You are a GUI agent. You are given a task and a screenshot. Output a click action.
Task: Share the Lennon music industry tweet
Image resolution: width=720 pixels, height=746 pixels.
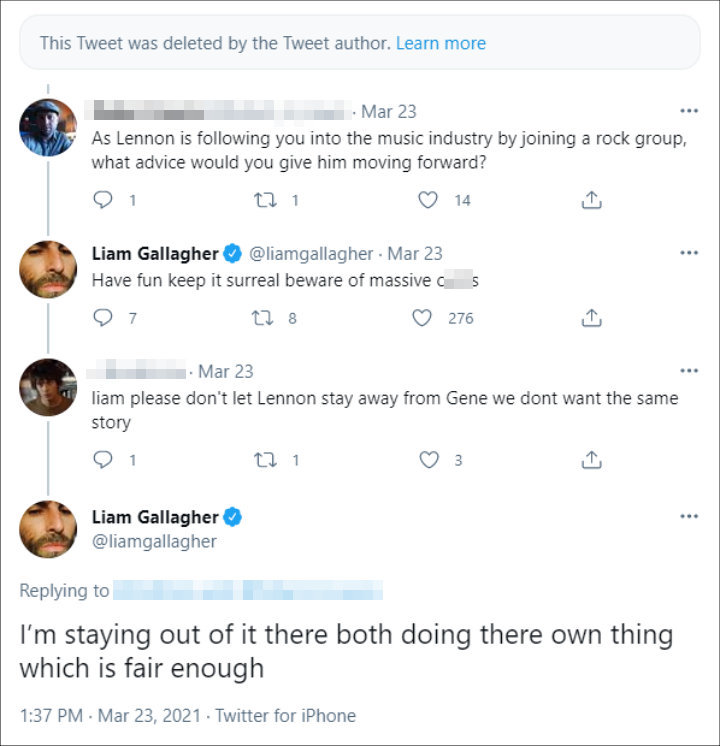(592, 200)
